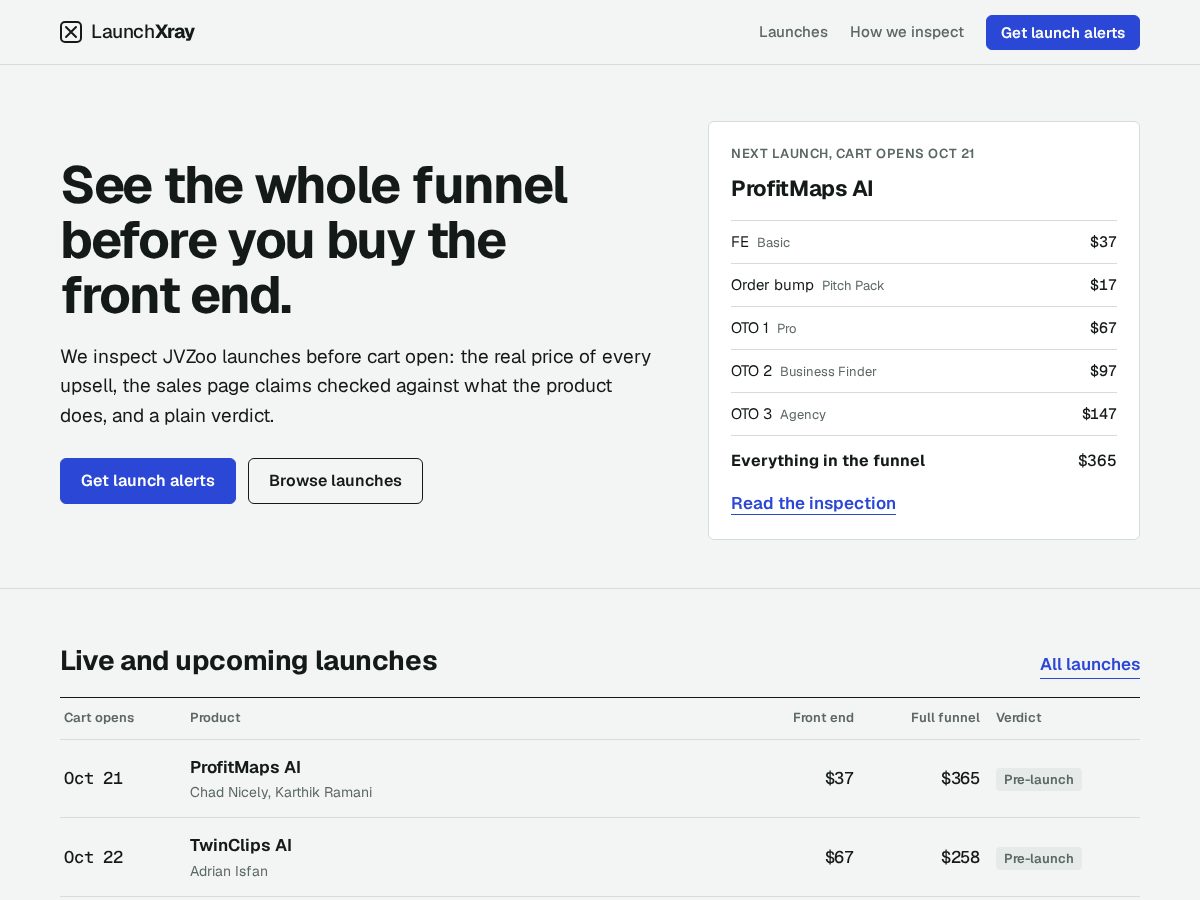The height and width of the screenshot is (900, 1200).
Task: Click the $365 total in the card
Action: (x=1097, y=461)
